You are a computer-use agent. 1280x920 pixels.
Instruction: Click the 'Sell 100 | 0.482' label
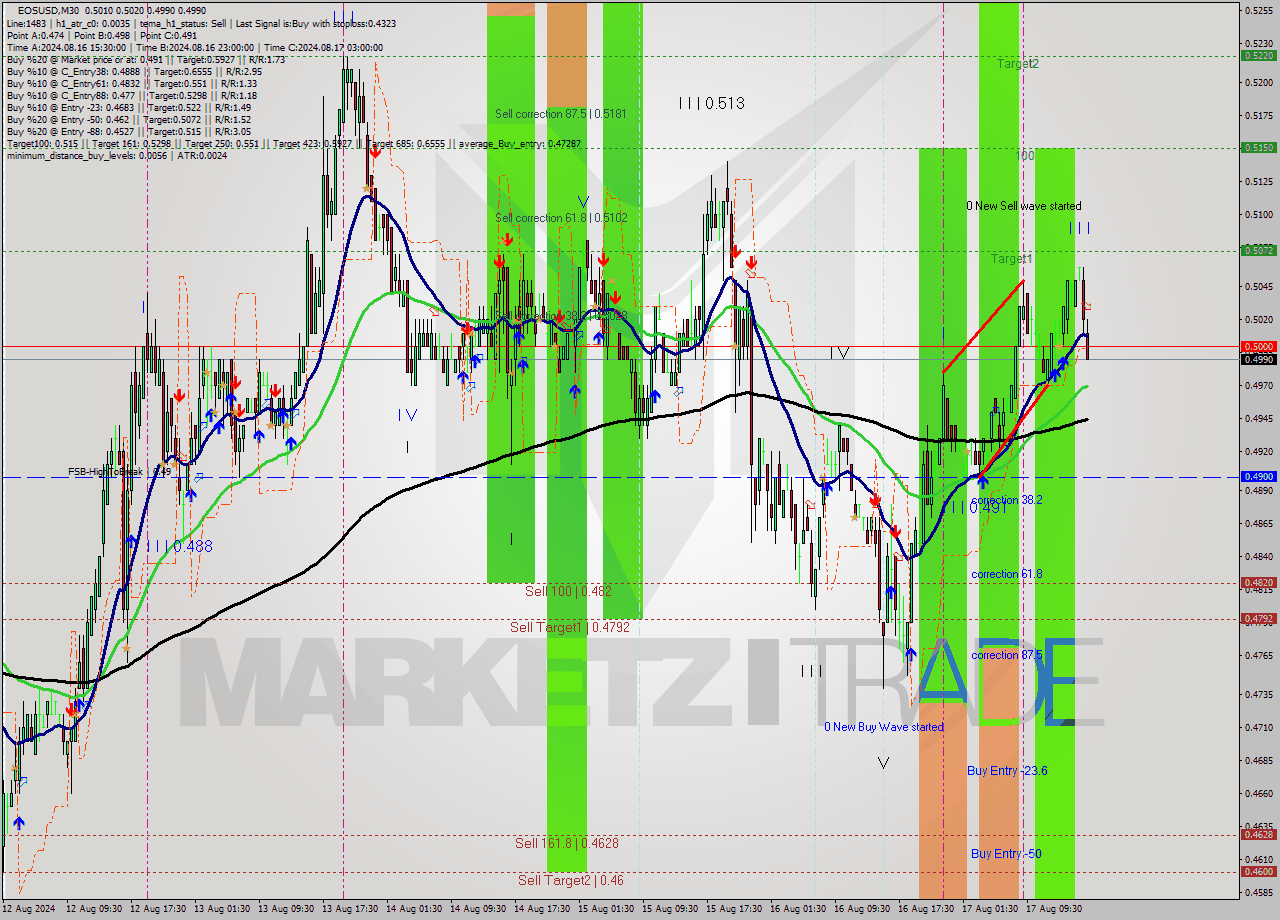click(x=568, y=591)
